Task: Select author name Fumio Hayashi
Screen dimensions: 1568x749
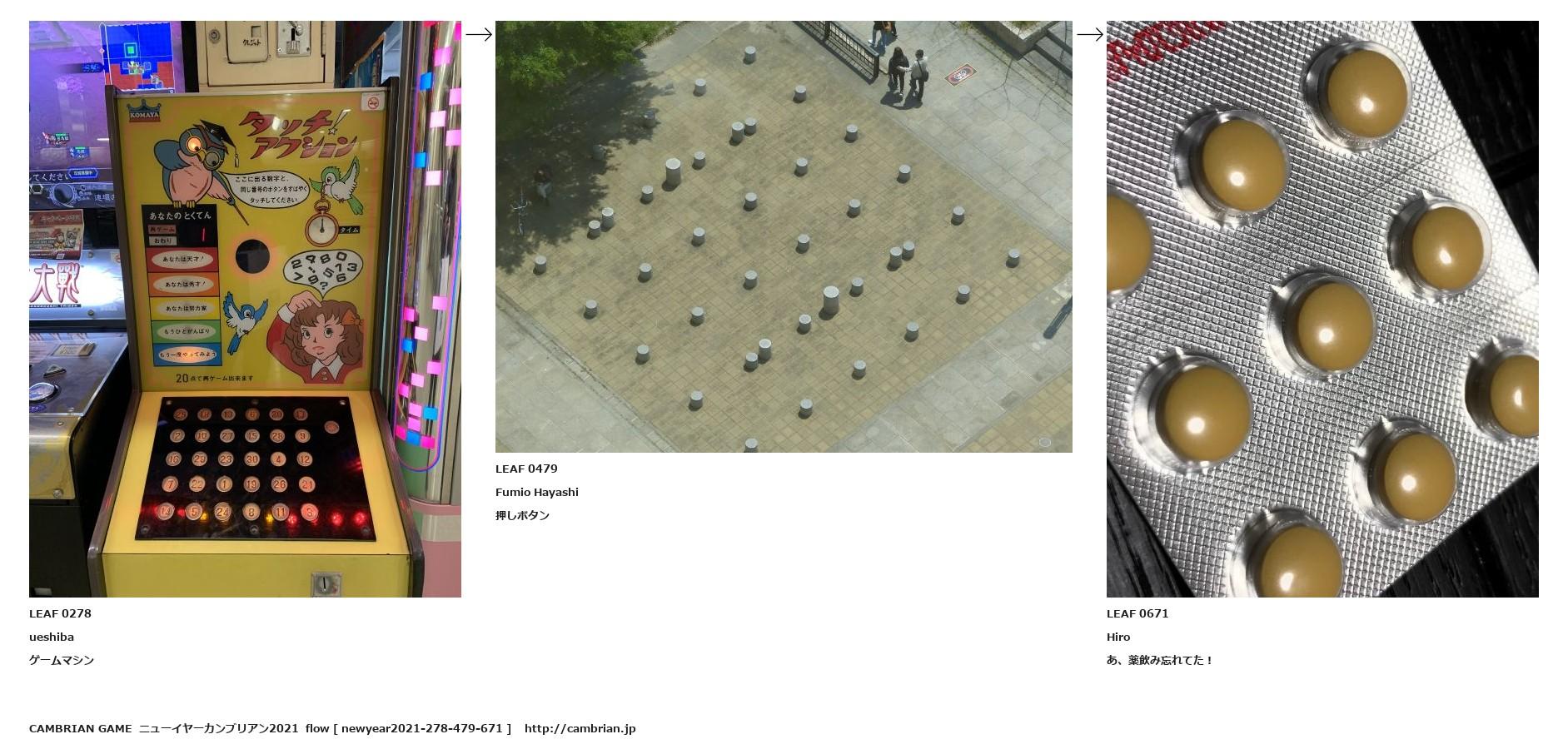Action: click(537, 492)
